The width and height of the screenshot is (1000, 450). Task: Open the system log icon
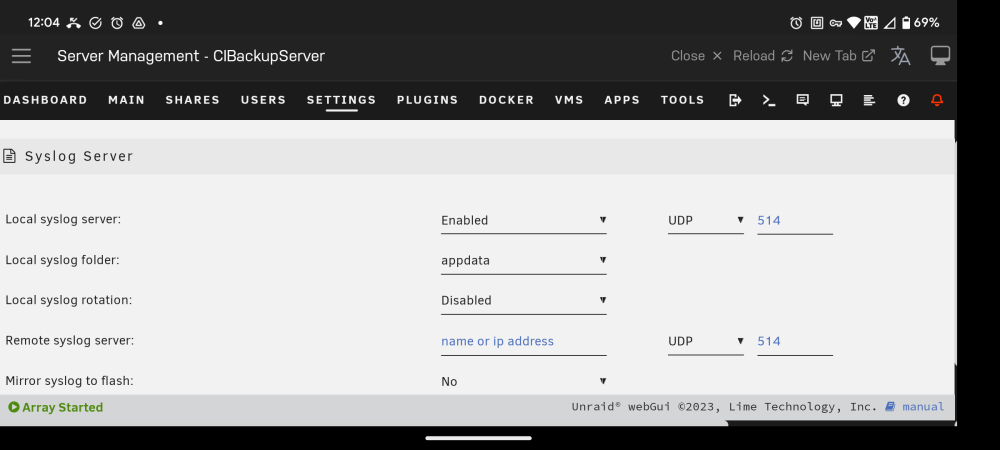tap(869, 100)
